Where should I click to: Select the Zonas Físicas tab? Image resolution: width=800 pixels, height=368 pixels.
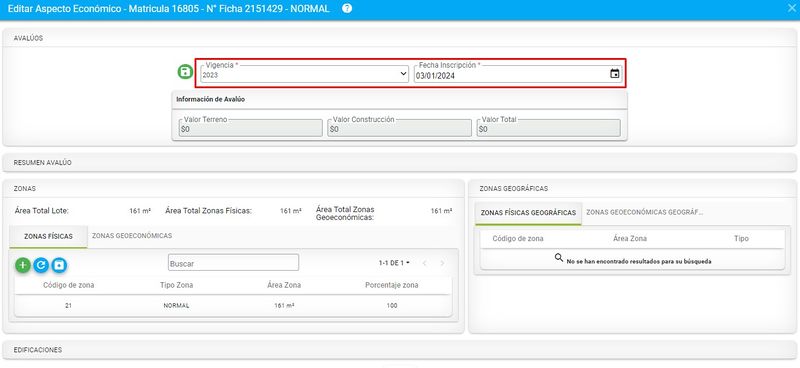tap(48, 237)
